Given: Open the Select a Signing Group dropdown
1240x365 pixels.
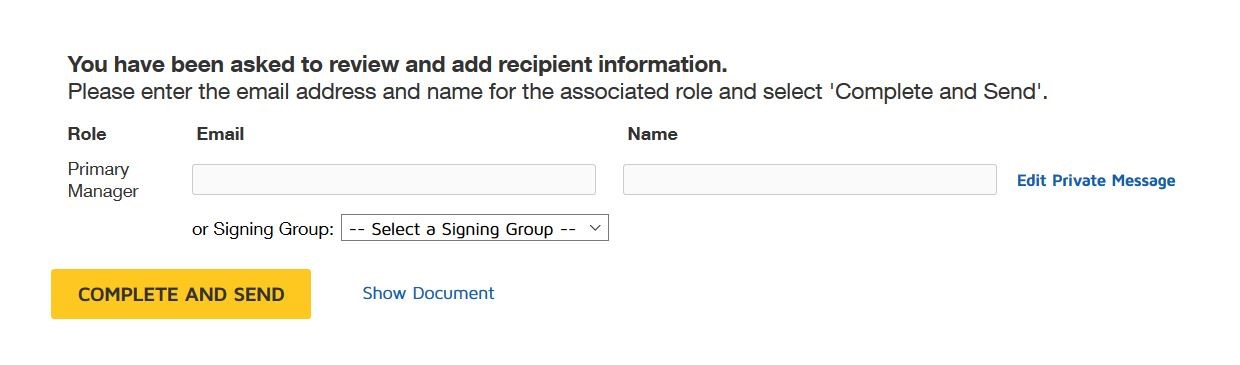Looking at the screenshot, I should (x=475, y=228).
